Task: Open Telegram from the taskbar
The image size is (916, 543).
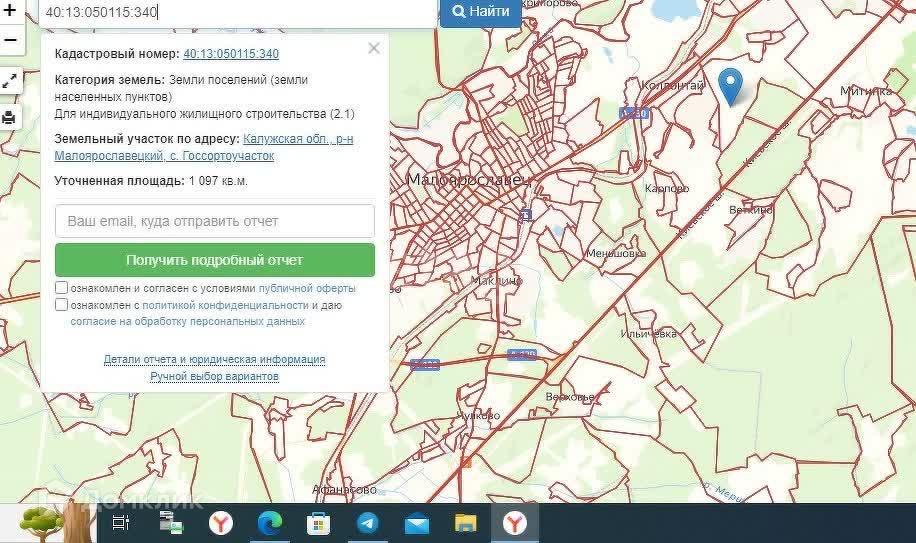Action: 367,523
